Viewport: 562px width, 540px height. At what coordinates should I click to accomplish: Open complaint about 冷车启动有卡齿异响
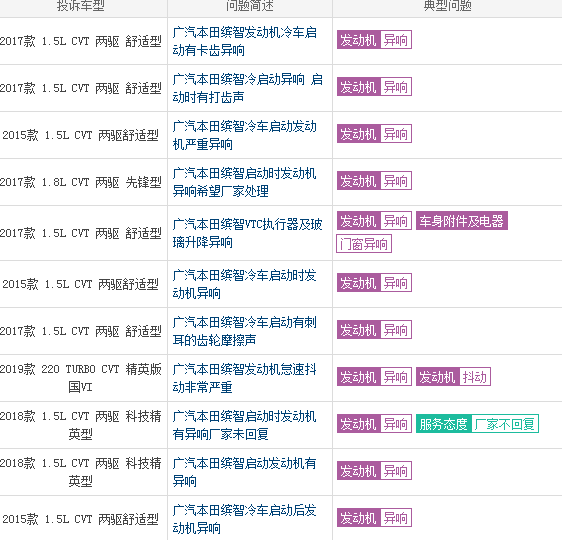[245, 41]
